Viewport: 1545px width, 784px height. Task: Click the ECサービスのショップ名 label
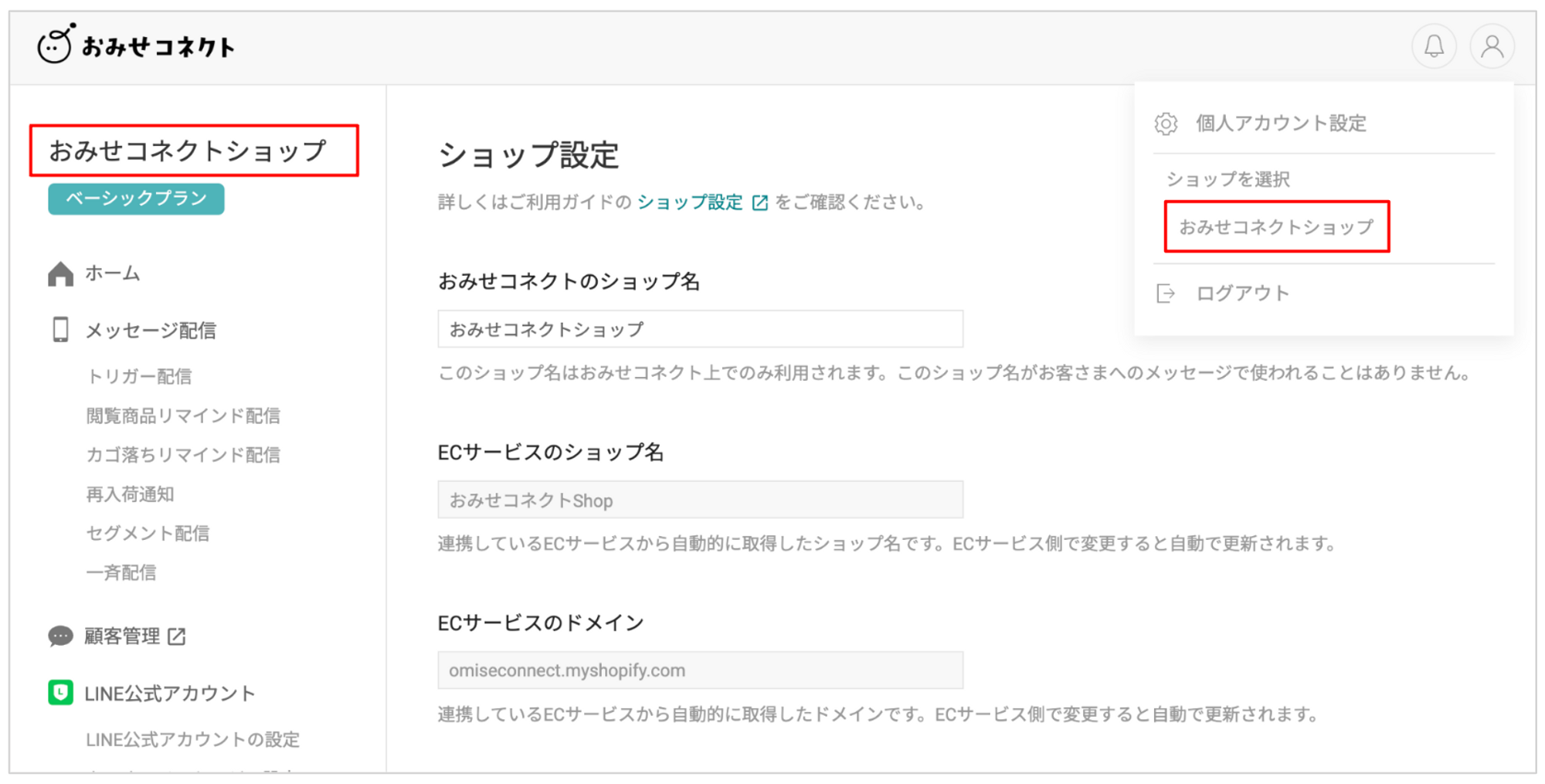[550, 452]
